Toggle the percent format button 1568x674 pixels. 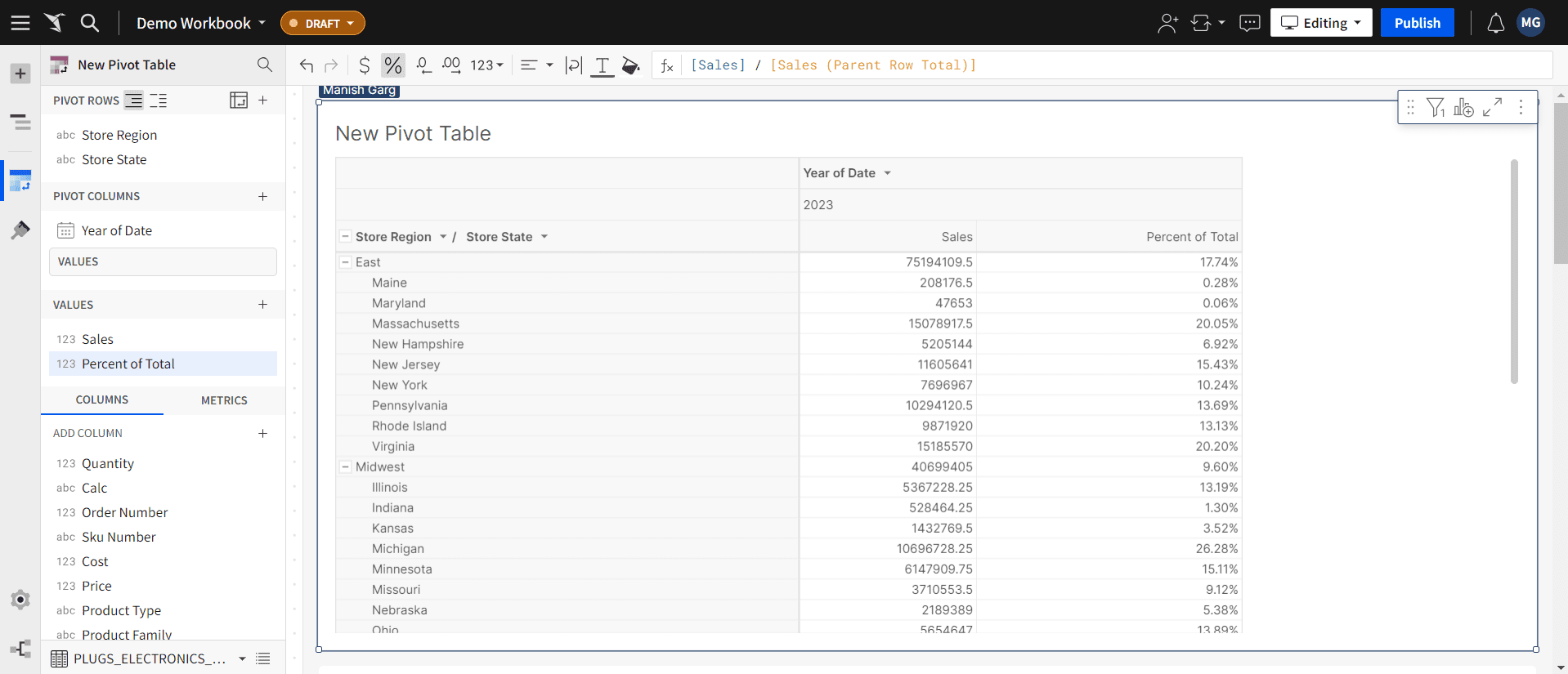click(393, 65)
